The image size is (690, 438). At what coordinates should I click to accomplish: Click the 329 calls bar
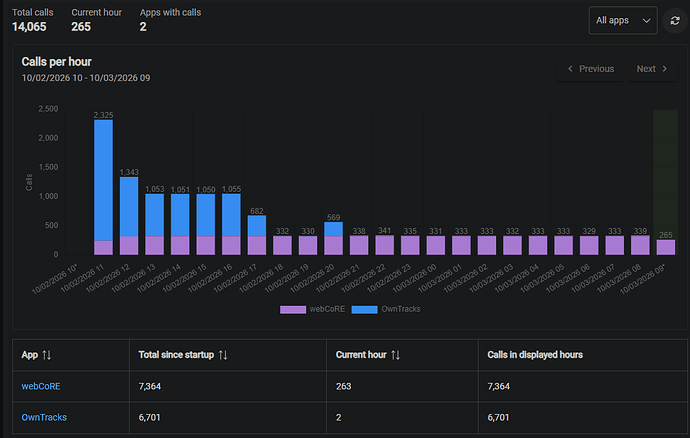589,245
